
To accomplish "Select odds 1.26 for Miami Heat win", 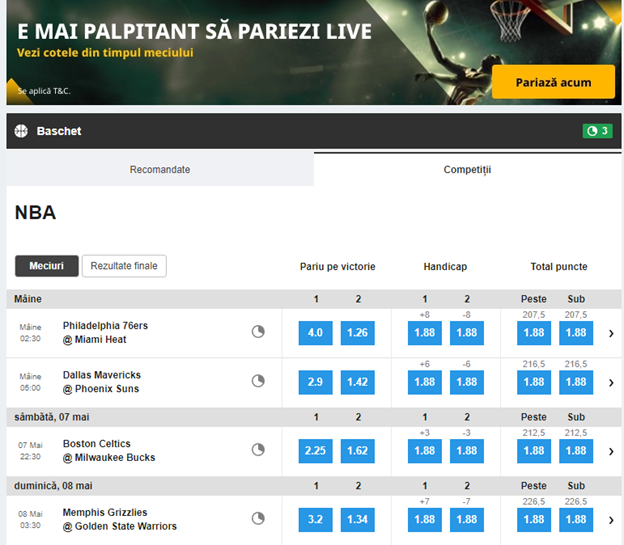I will click(357, 333).
